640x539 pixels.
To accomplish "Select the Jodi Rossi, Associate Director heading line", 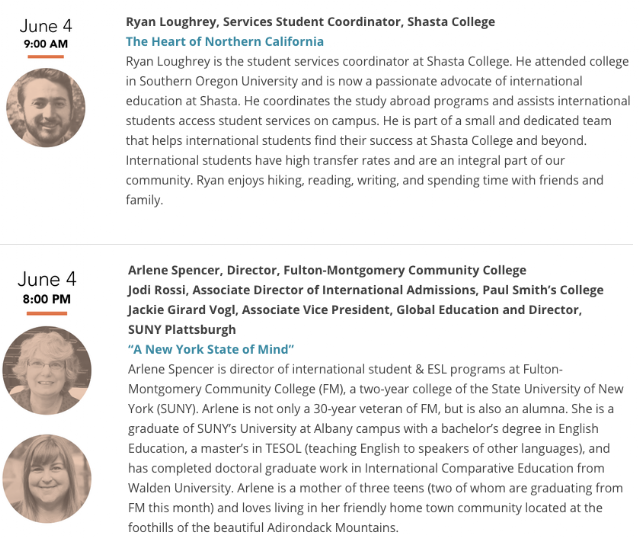I will pos(365,290).
